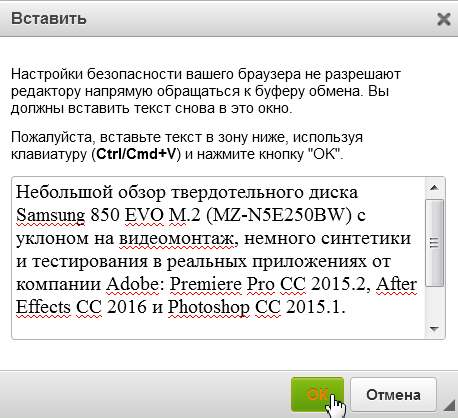Click the word Effects in the text area
This screenshot has width=458, height=418.
click(x=43, y=307)
